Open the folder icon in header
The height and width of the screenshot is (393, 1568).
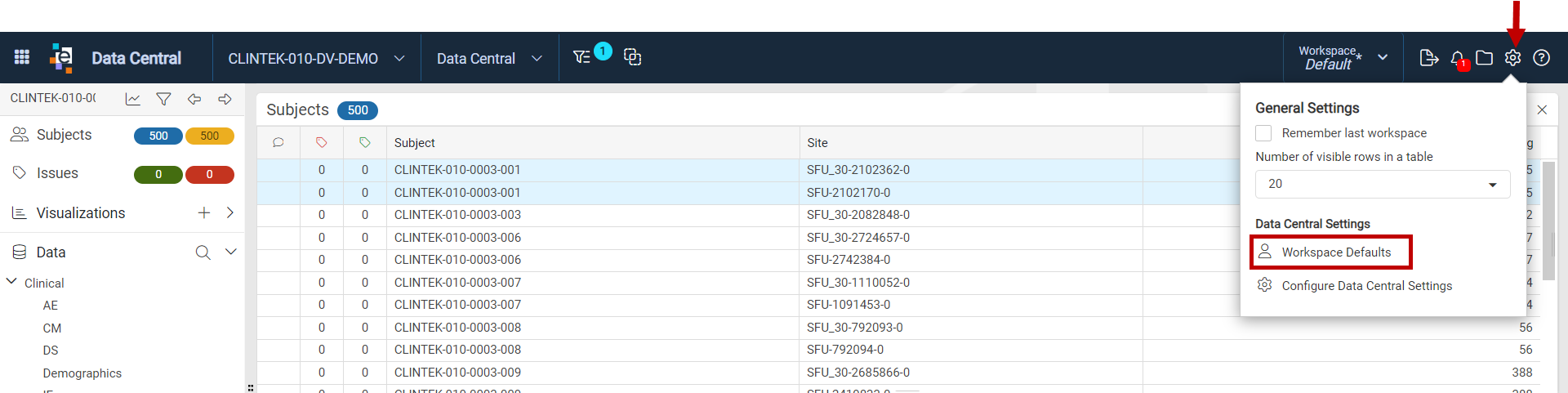click(1485, 58)
